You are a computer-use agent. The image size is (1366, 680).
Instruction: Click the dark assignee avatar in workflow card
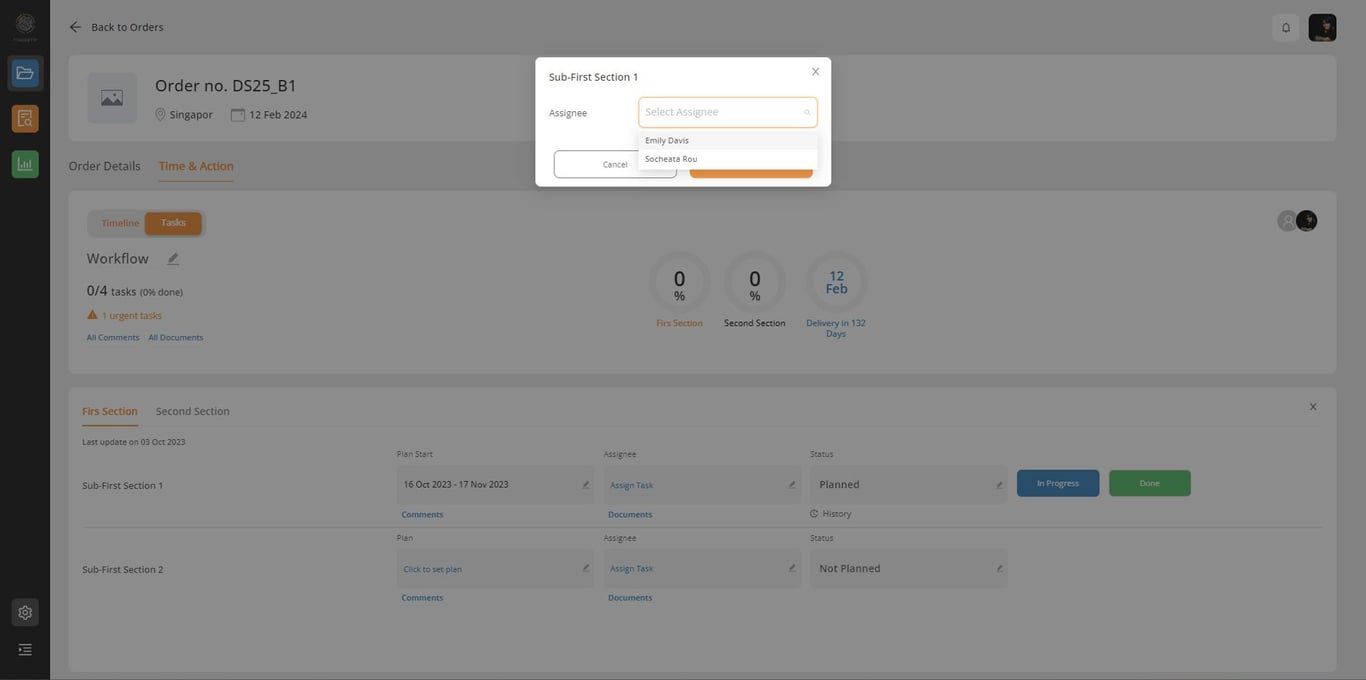(x=1307, y=221)
